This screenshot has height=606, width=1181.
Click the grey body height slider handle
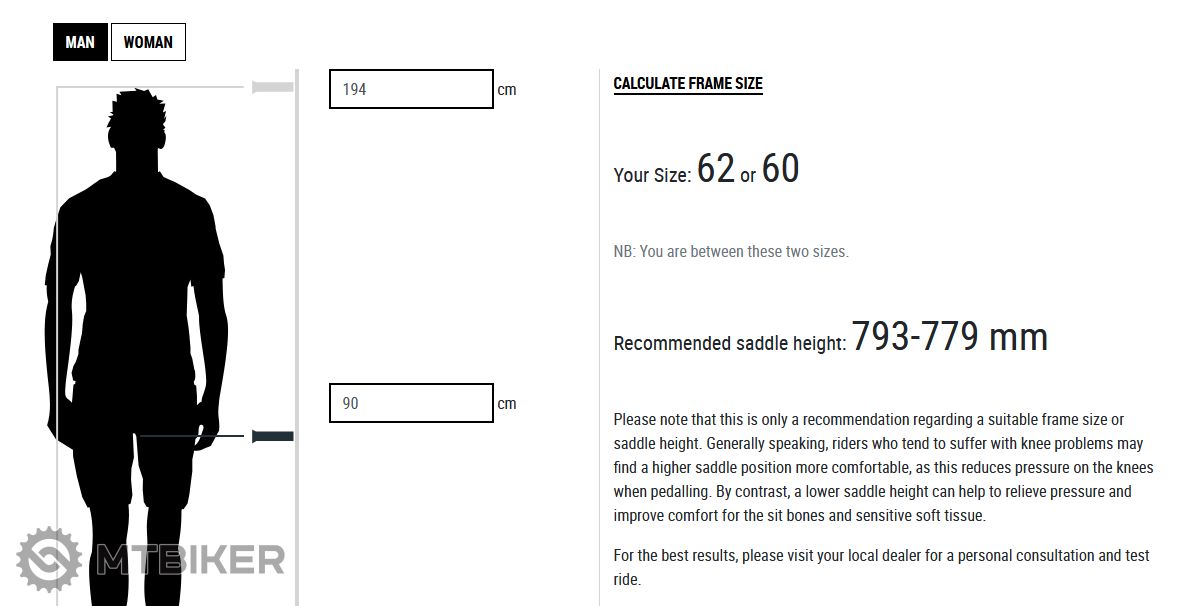click(272, 88)
